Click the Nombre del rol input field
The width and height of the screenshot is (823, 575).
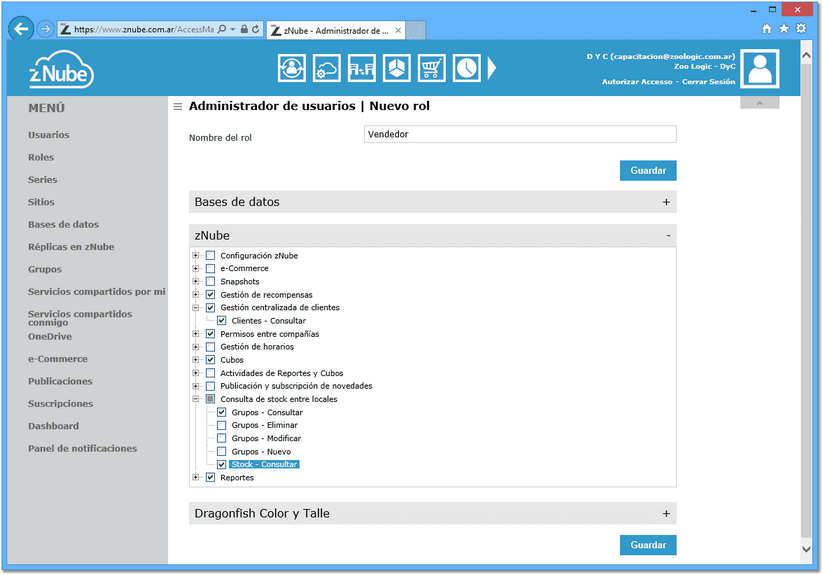coord(520,134)
